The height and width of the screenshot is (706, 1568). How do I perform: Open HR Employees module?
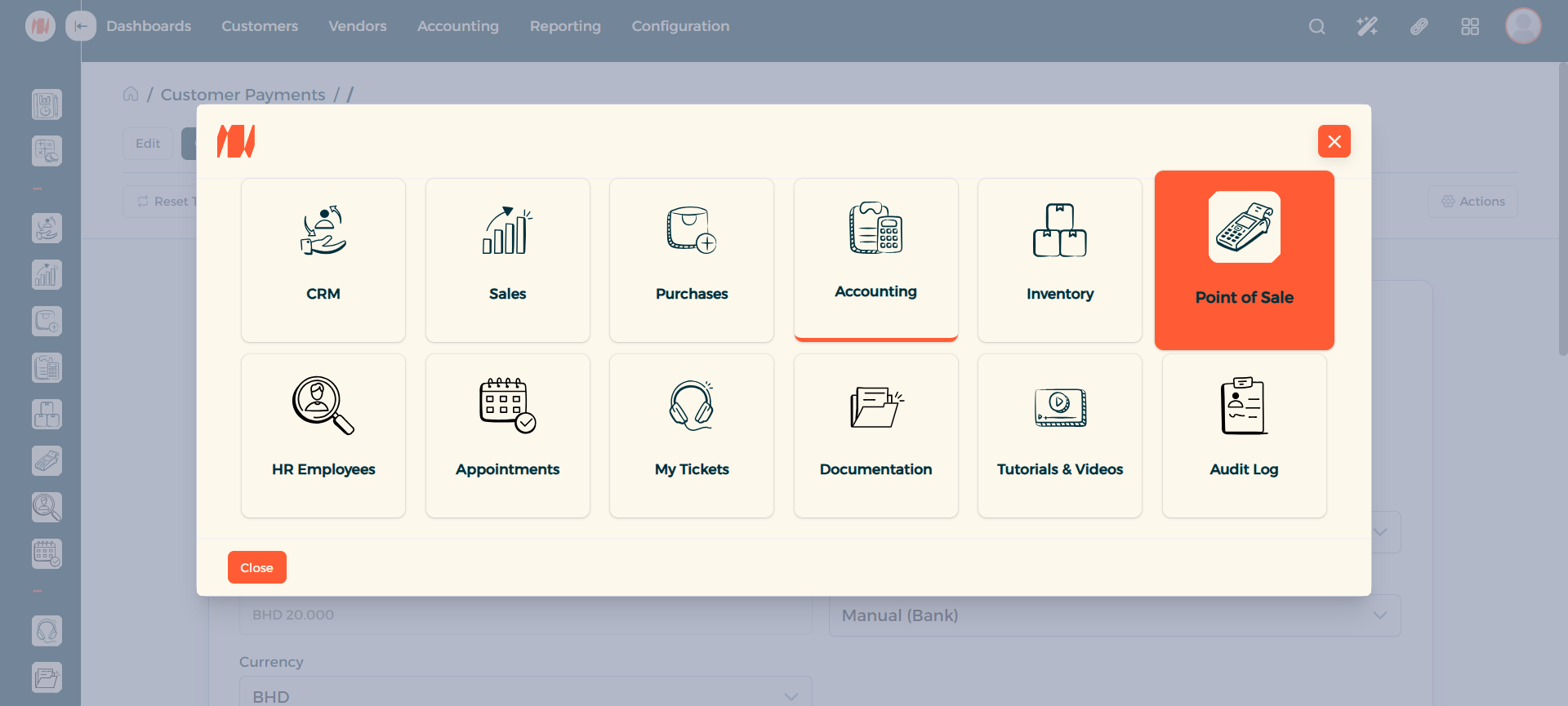coord(323,435)
